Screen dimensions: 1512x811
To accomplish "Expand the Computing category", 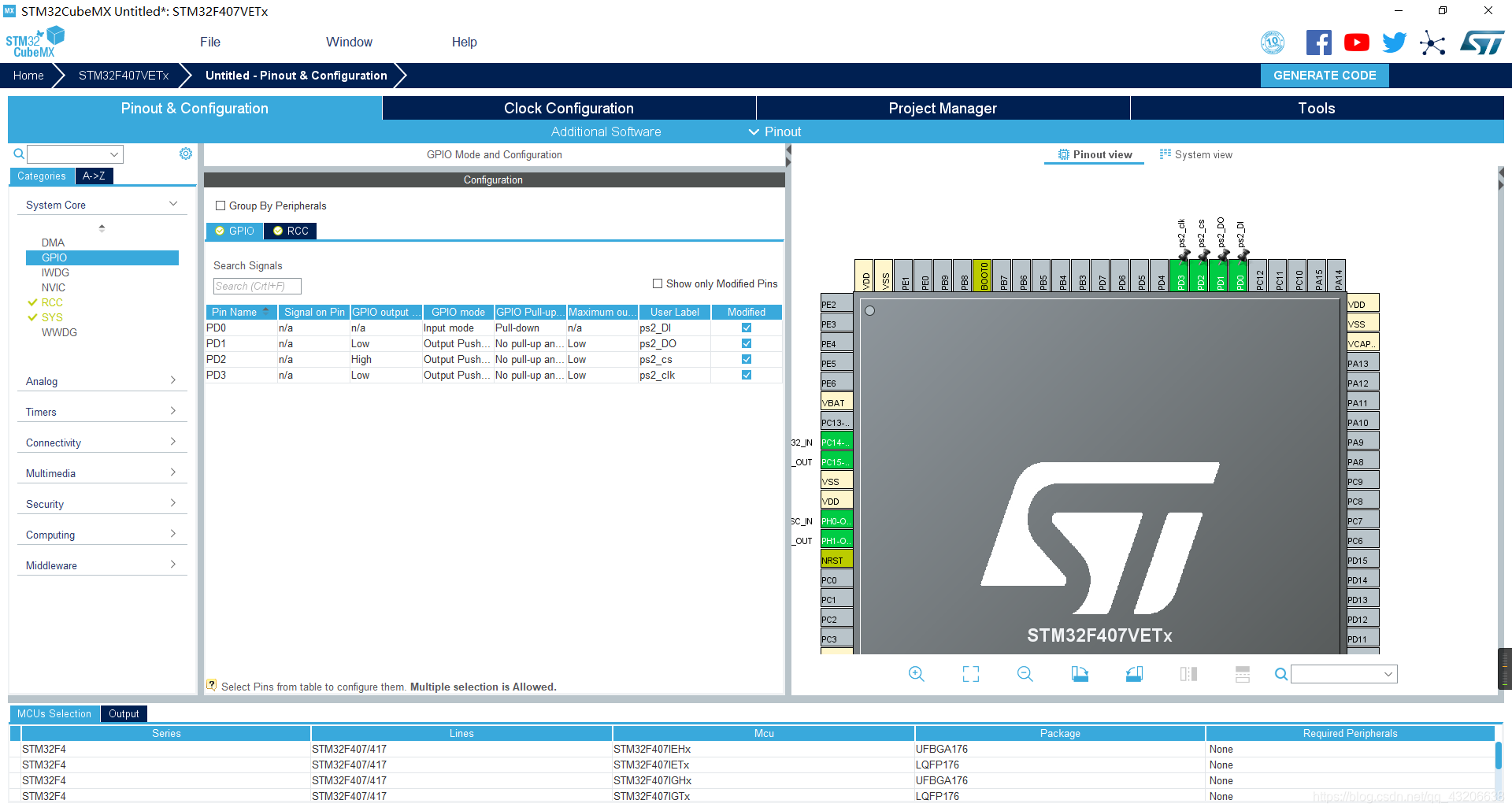I will click(102, 535).
